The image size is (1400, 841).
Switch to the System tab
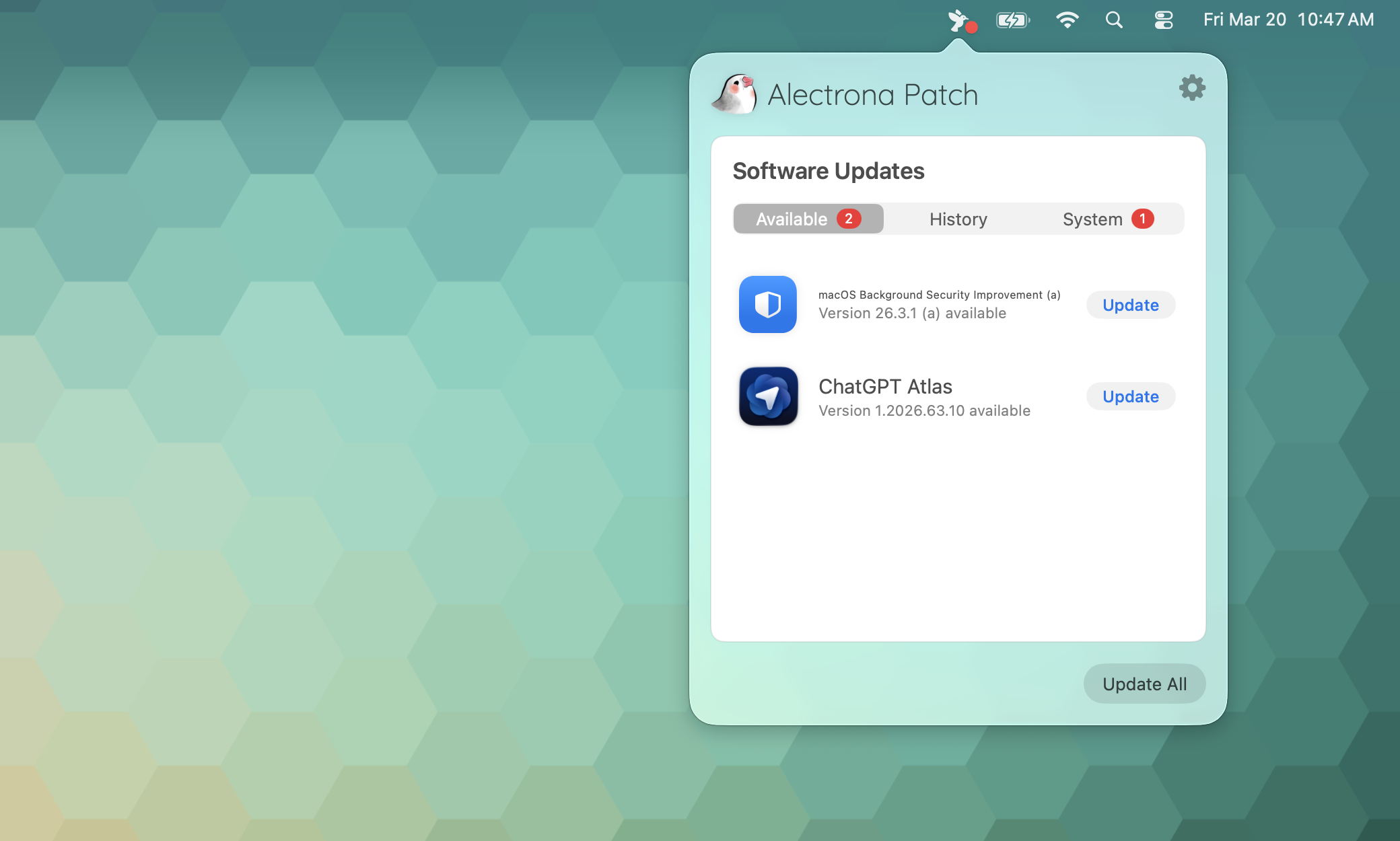pos(1108,219)
